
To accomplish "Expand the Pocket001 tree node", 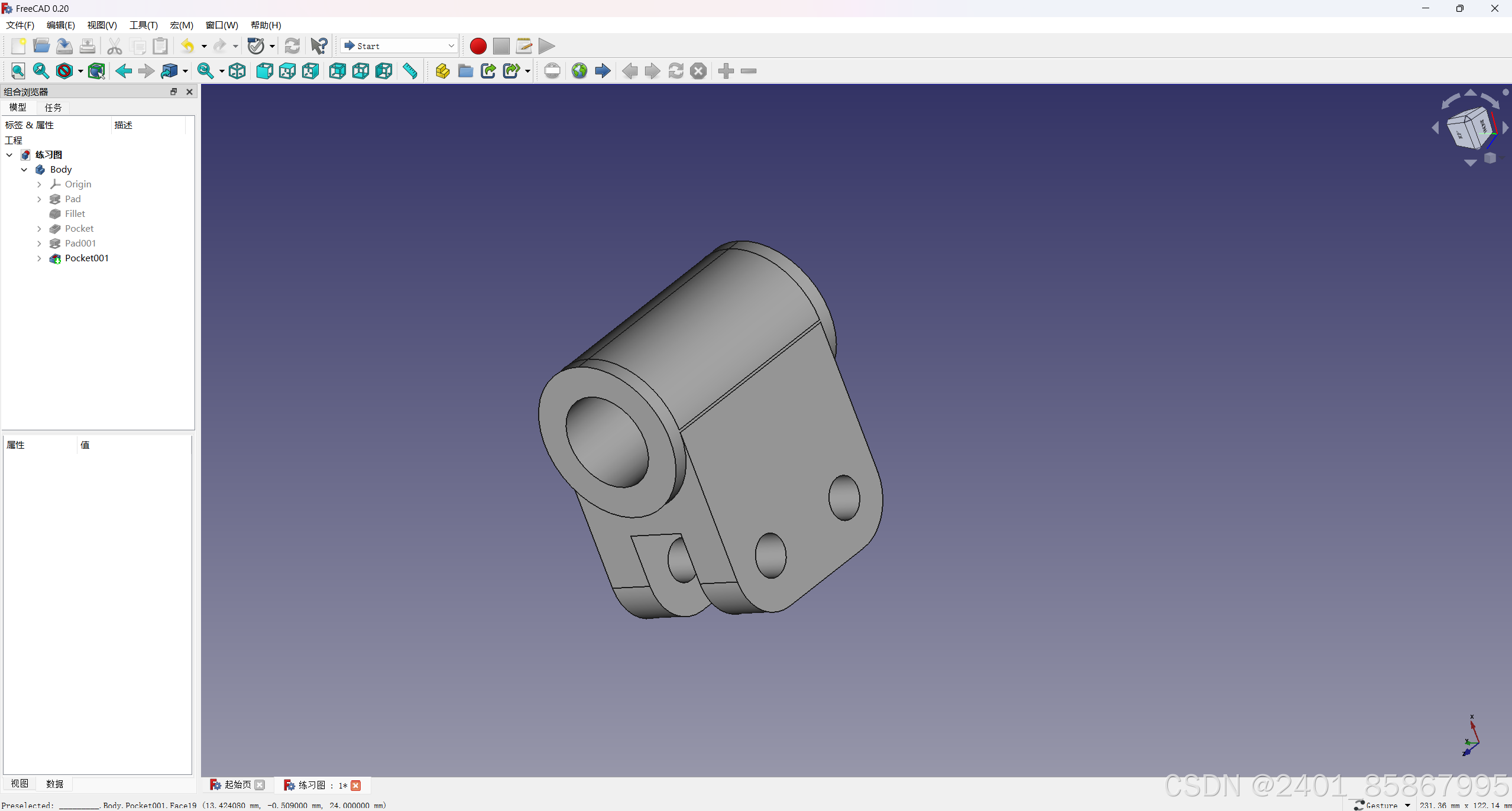I will (x=39, y=258).
